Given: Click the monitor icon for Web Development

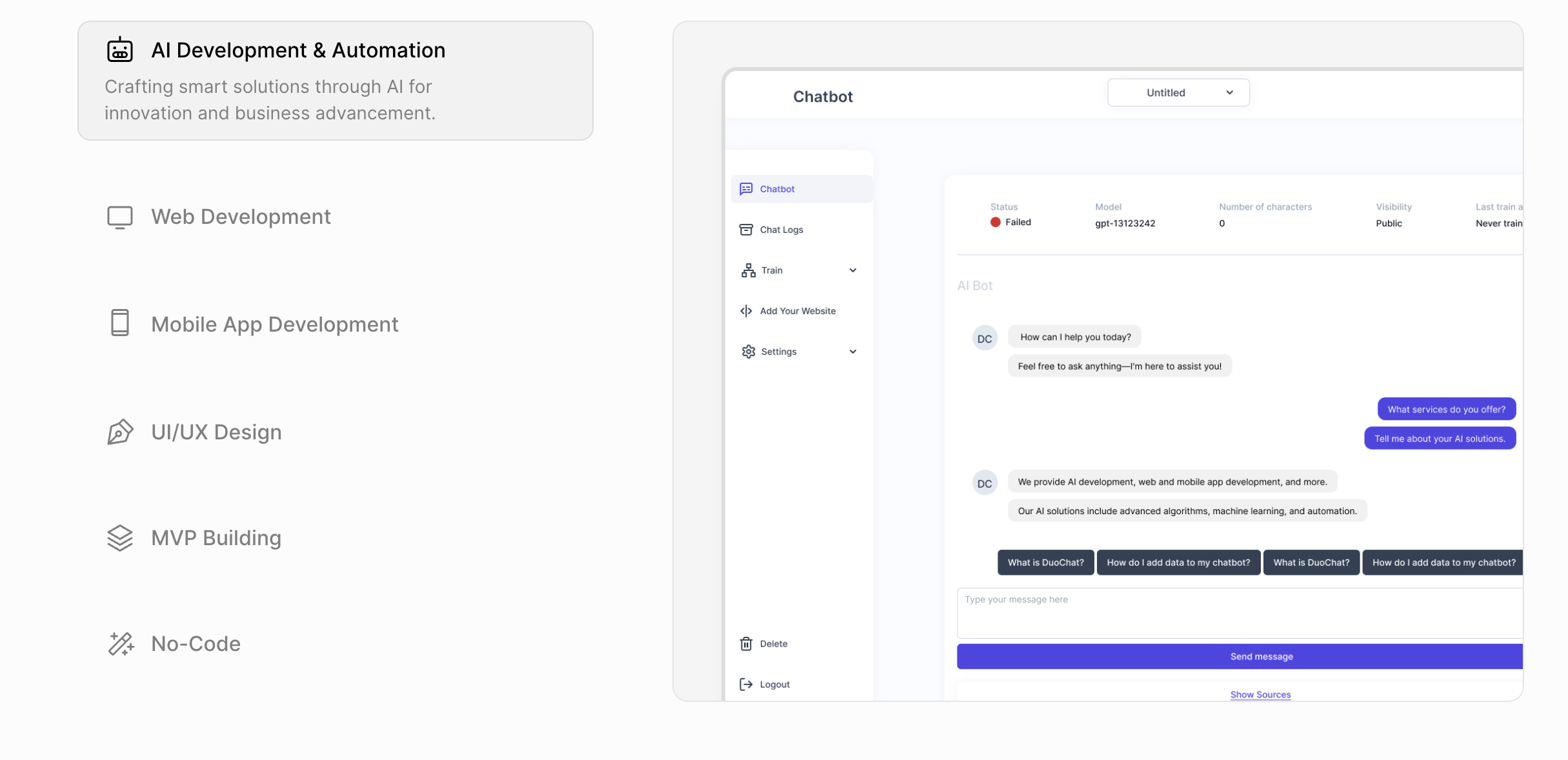Looking at the screenshot, I should coord(120,217).
